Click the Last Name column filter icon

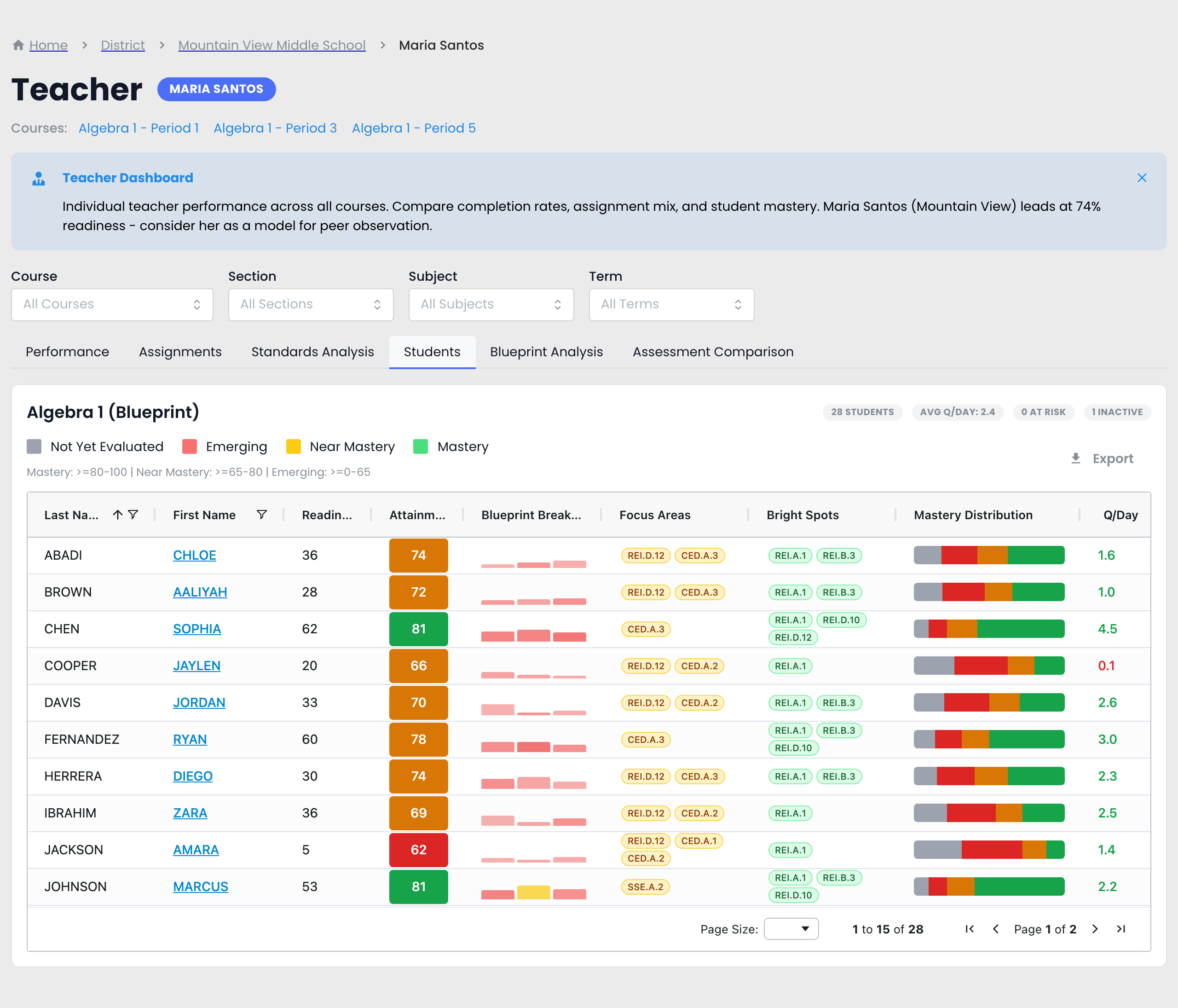point(133,515)
